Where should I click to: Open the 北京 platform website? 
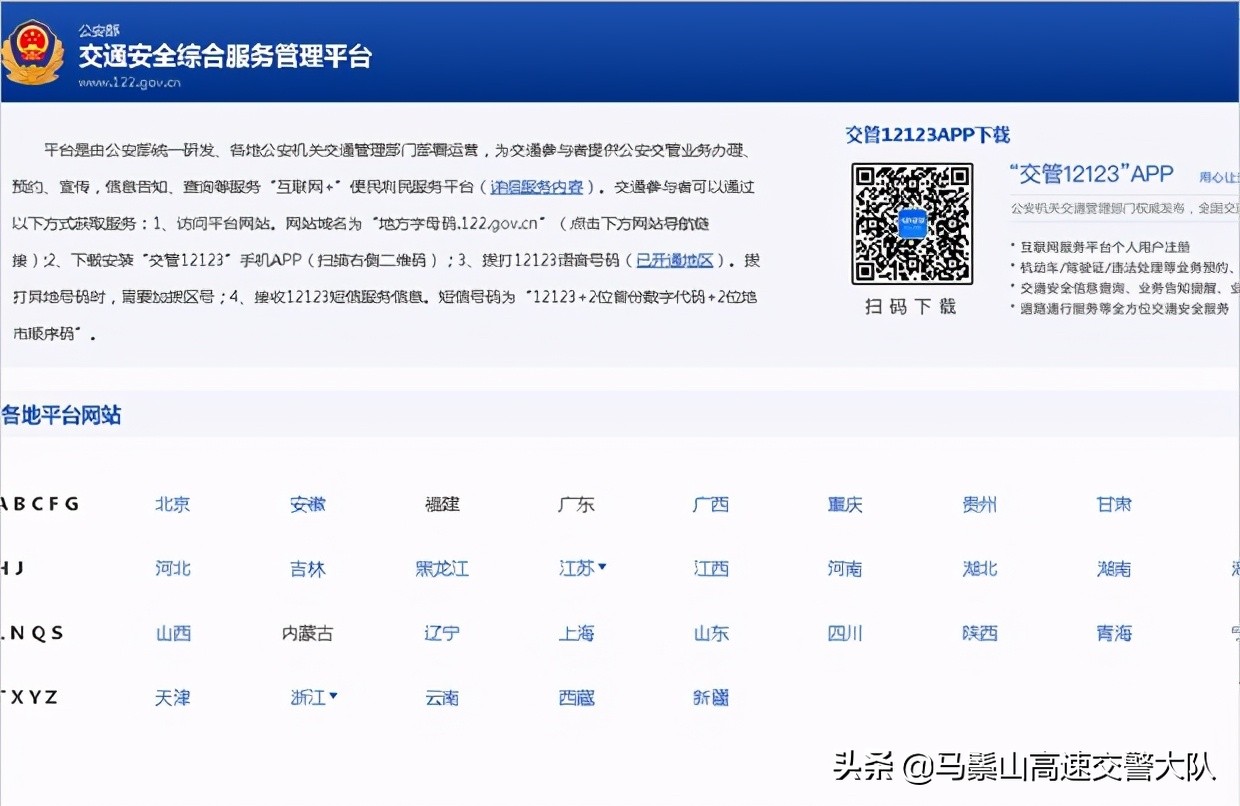[172, 504]
